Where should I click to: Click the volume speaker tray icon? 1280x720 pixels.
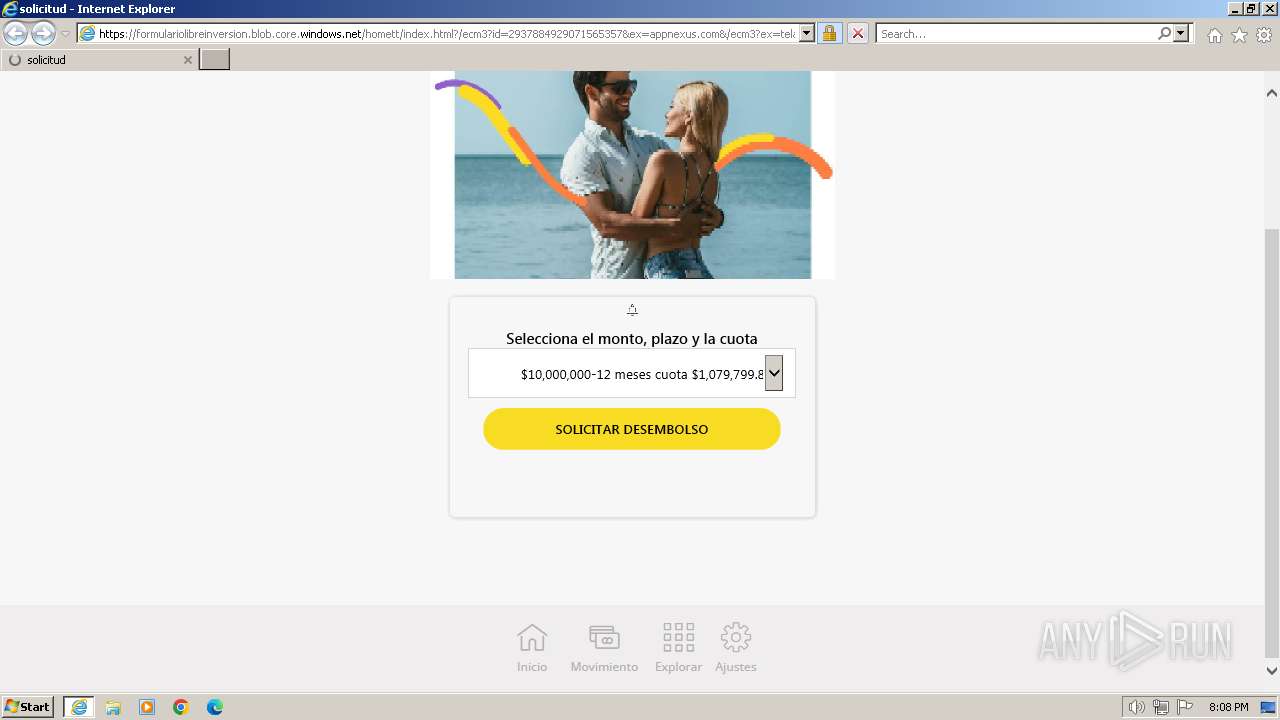click(x=1136, y=707)
